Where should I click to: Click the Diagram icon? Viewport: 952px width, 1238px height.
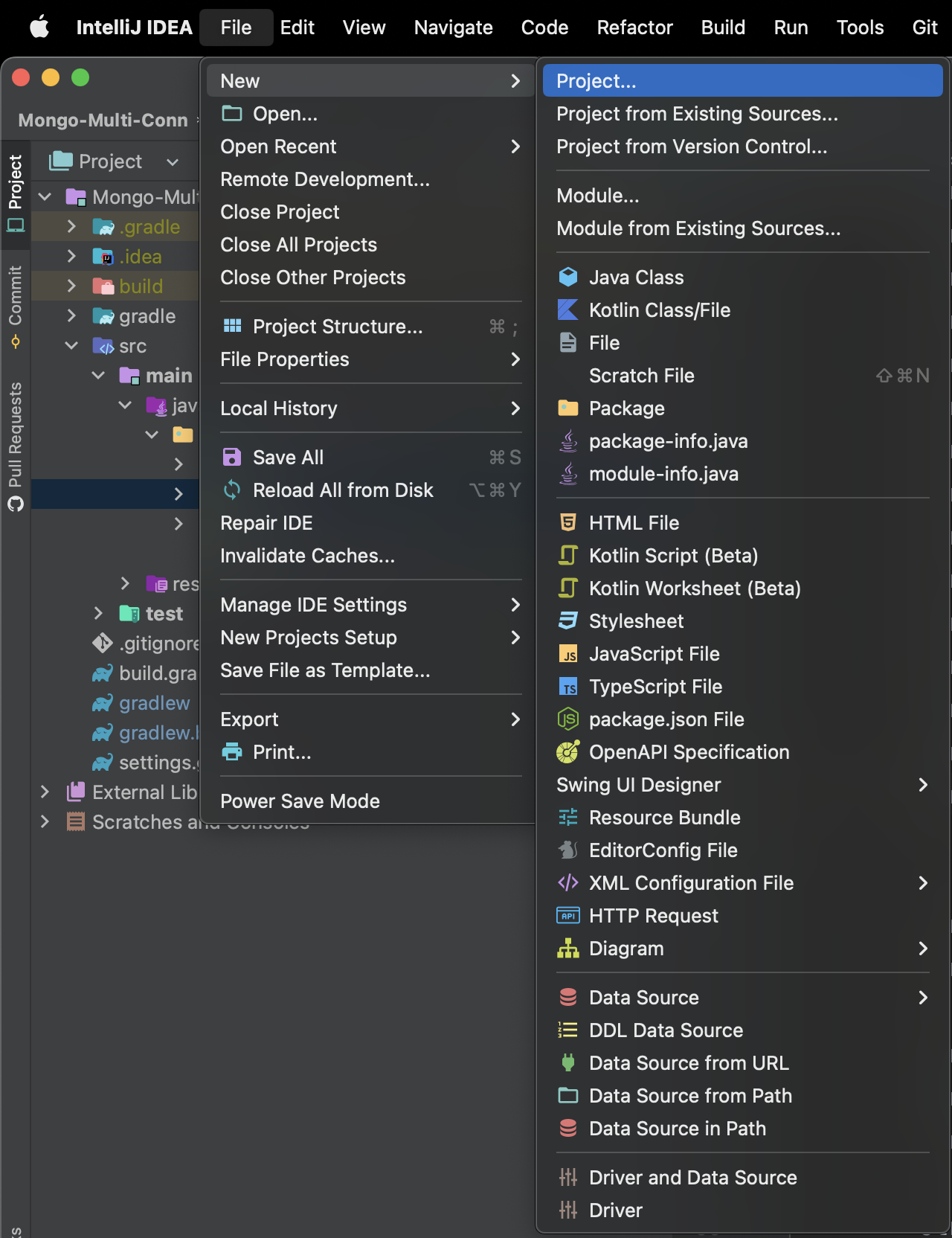coord(568,949)
